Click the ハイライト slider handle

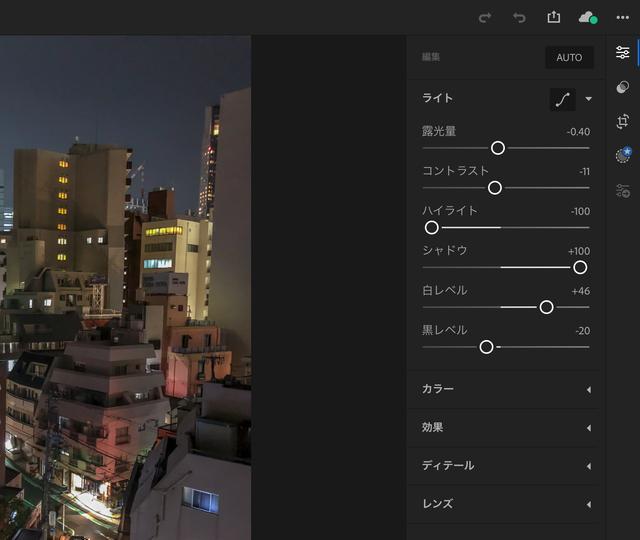pyautogui.click(x=431, y=227)
